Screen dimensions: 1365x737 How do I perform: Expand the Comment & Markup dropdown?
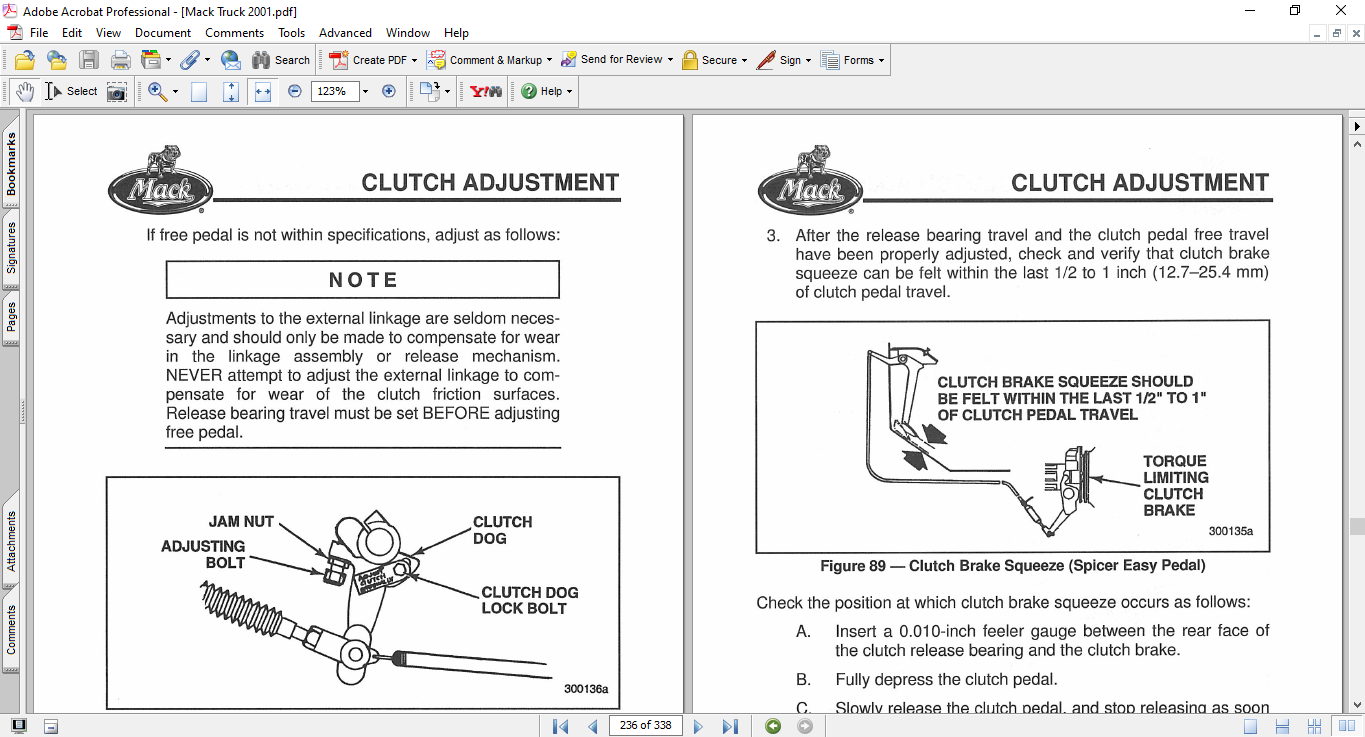[x=551, y=60]
